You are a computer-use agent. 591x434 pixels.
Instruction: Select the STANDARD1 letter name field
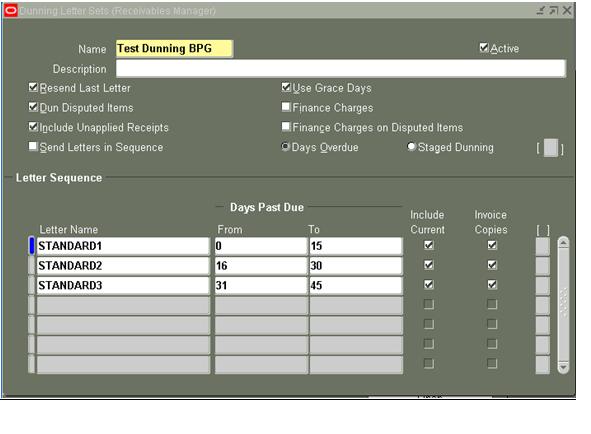pos(123,246)
